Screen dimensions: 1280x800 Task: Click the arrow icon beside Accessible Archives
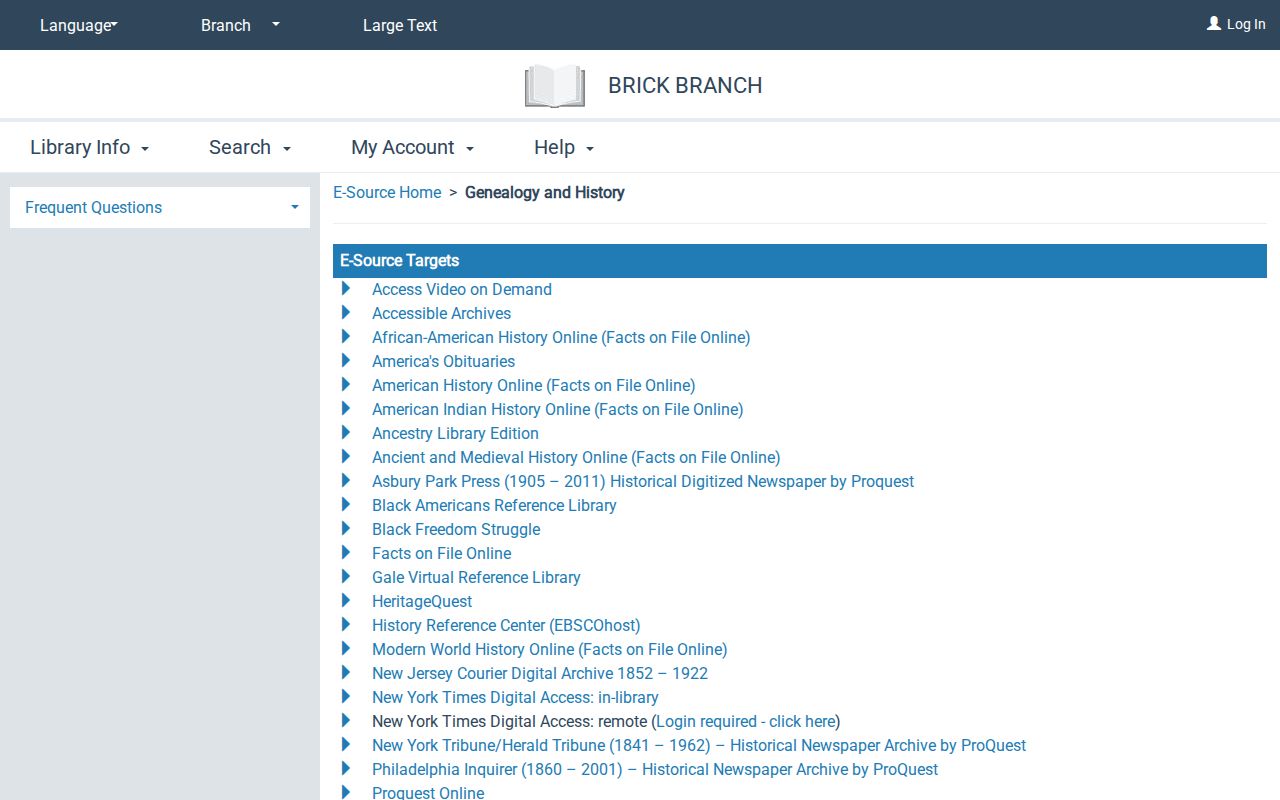[x=346, y=312]
